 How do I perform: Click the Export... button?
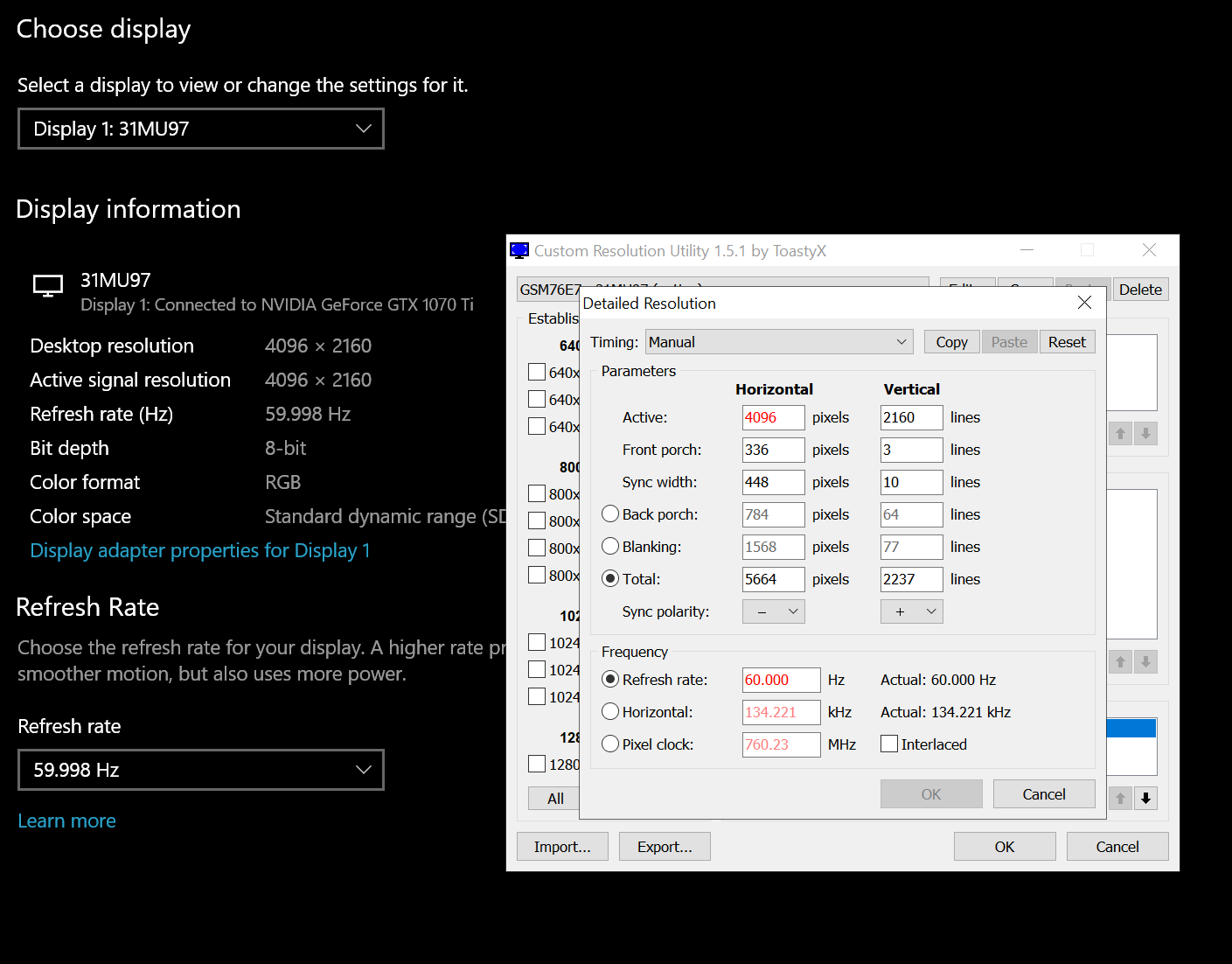(665, 847)
